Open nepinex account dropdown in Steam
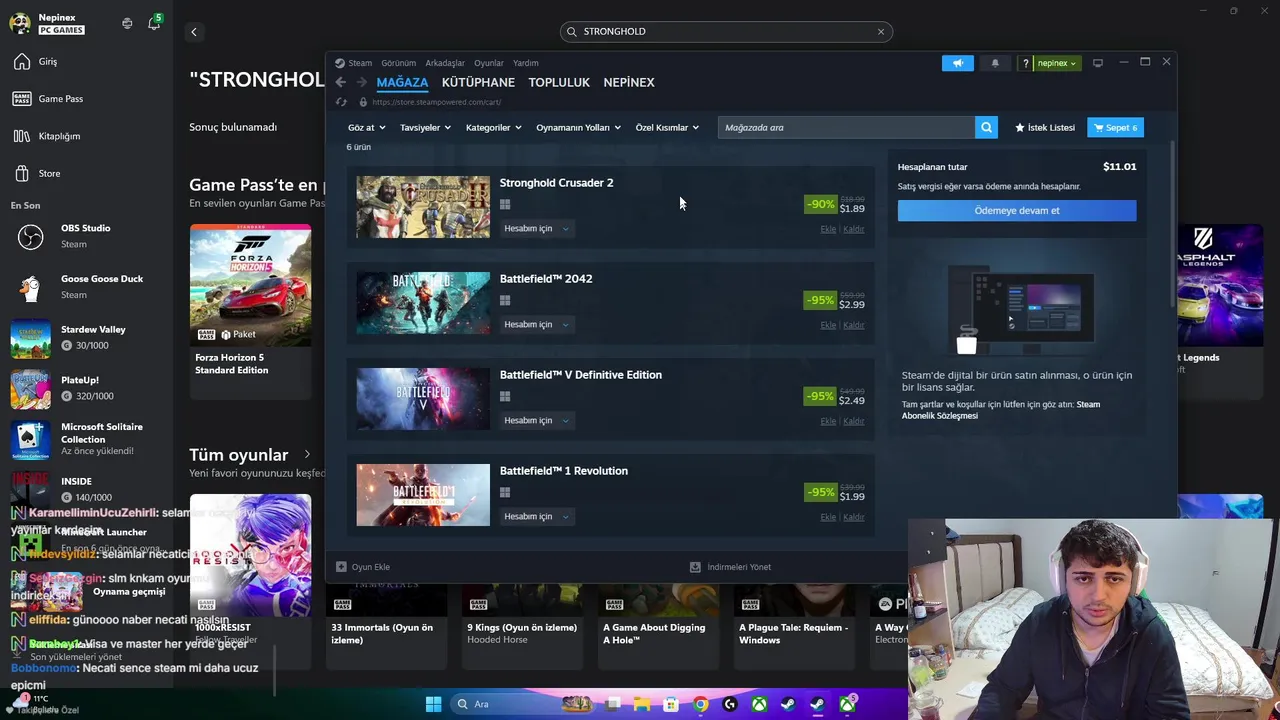 1056,63
